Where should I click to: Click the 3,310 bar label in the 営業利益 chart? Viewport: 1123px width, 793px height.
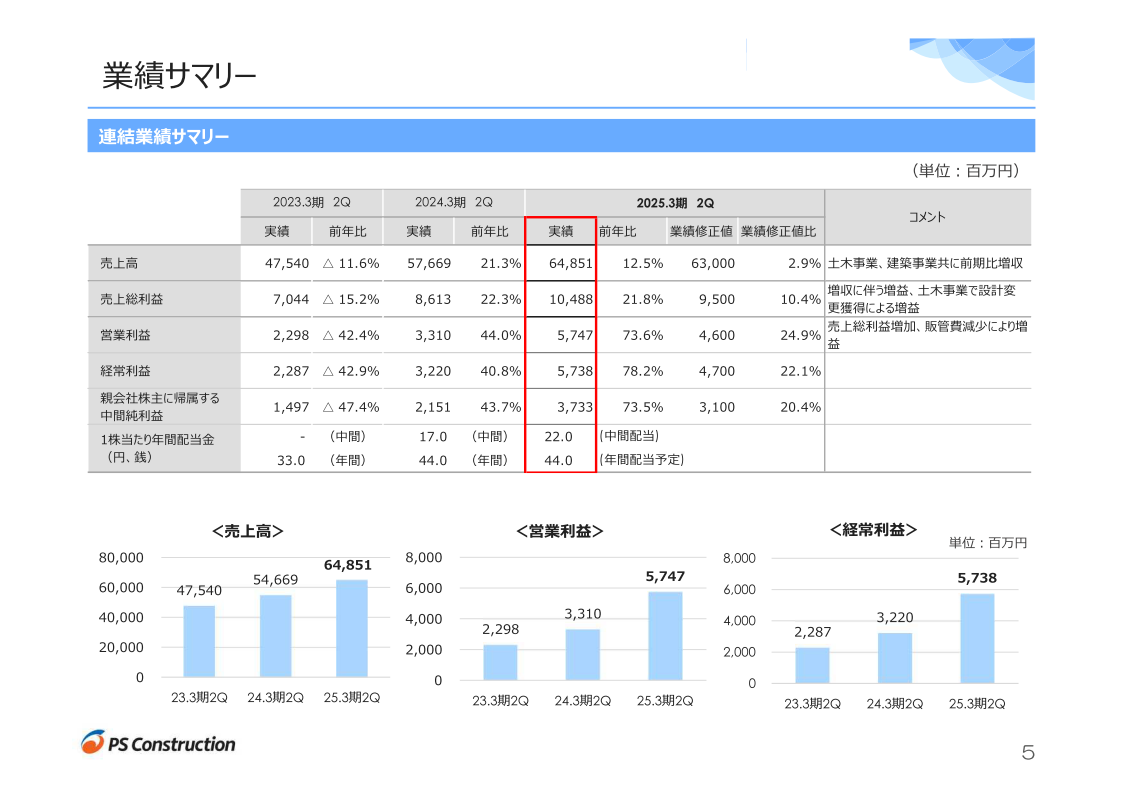click(x=582, y=613)
